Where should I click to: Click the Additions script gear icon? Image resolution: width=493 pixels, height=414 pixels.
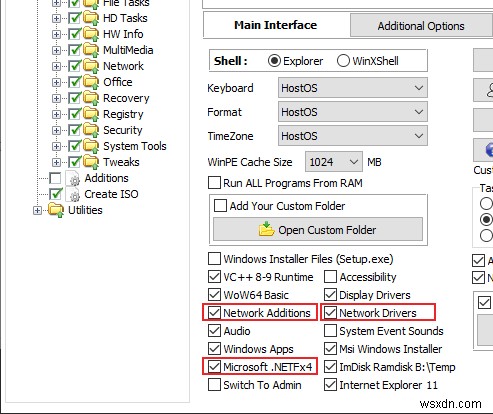(x=73, y=178)
